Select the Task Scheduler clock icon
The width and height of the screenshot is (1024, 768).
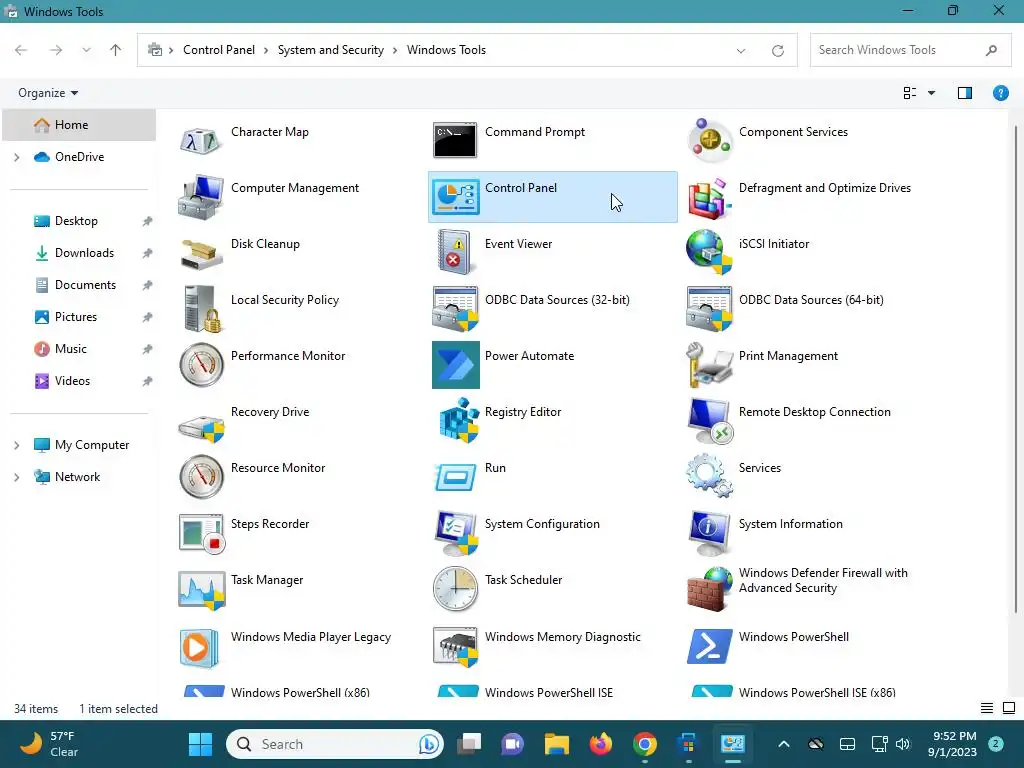[455, 589]
